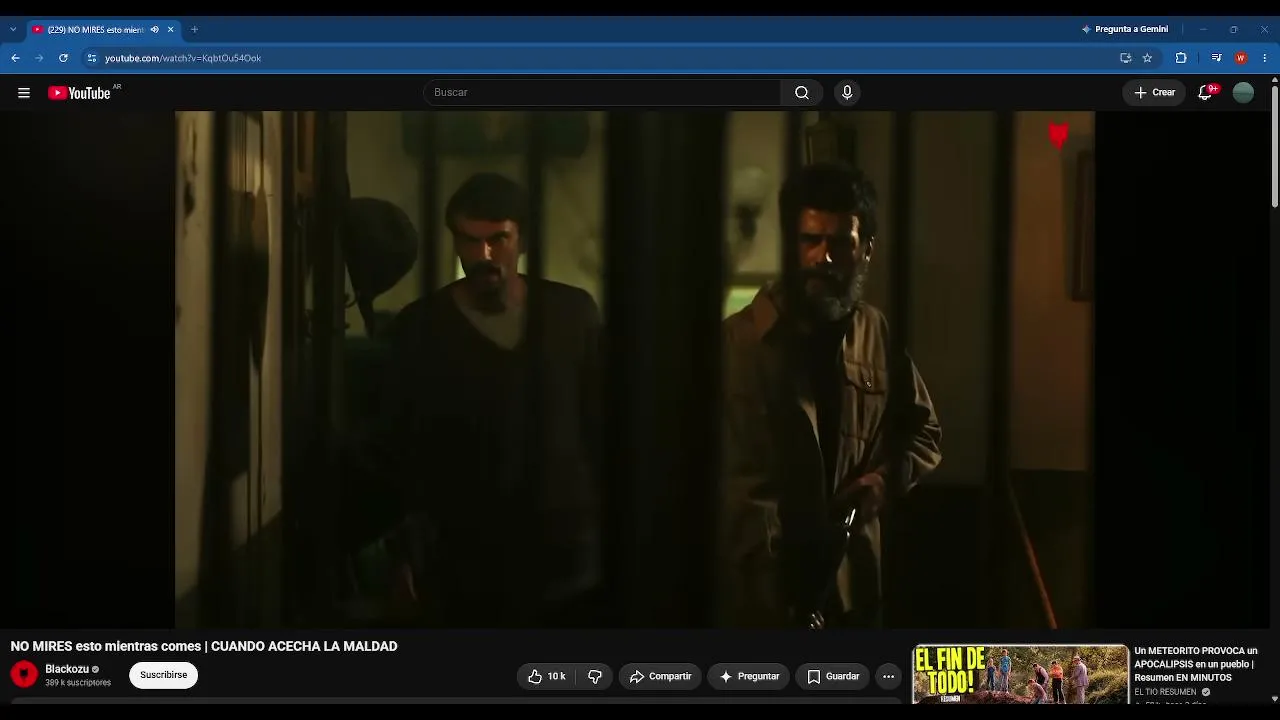
Task: Click the Crear button
Action: 1155,93
